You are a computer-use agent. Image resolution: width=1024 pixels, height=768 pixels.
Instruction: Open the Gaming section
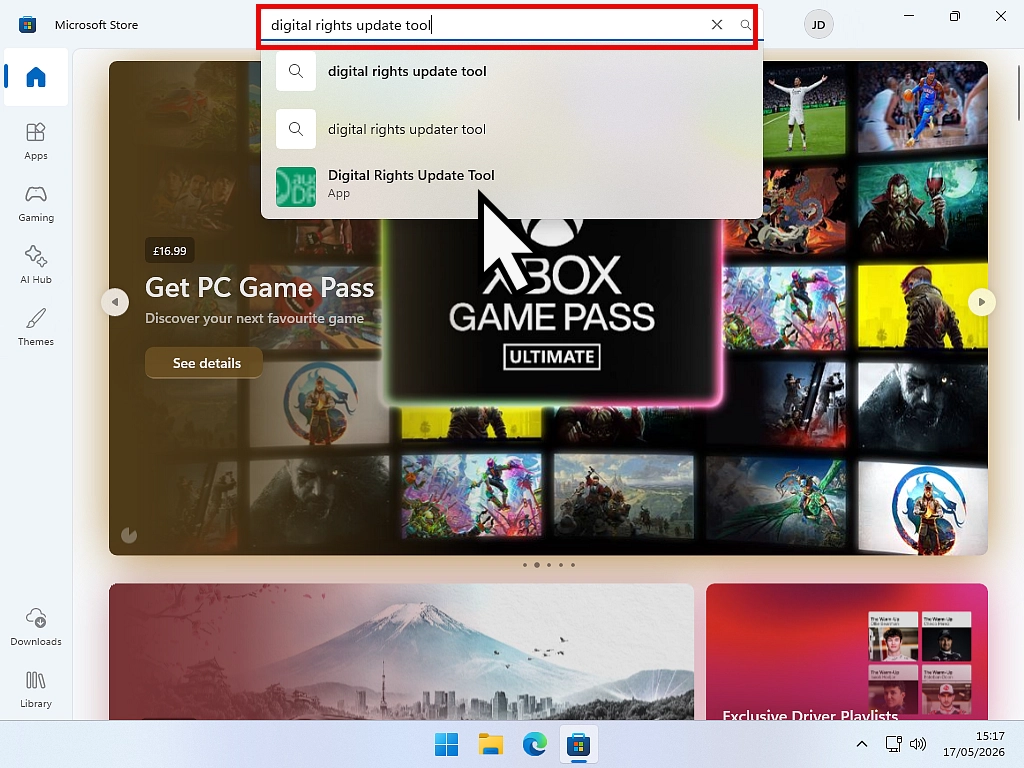36,203
